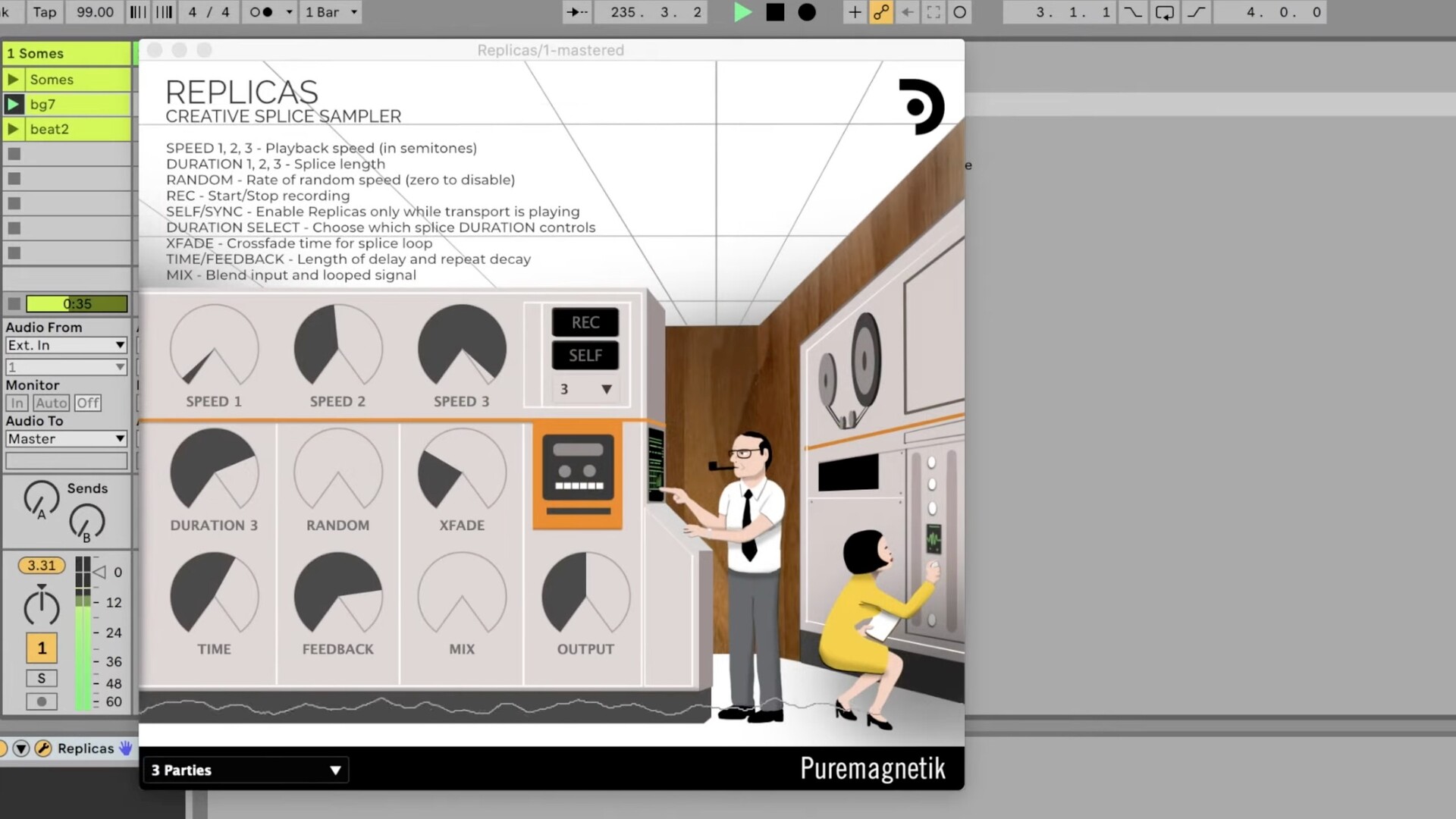Click the waveform display at plugin bottom
Image resolution: width=1456 pixels, height=819 pixels.
tap(425, 707)
